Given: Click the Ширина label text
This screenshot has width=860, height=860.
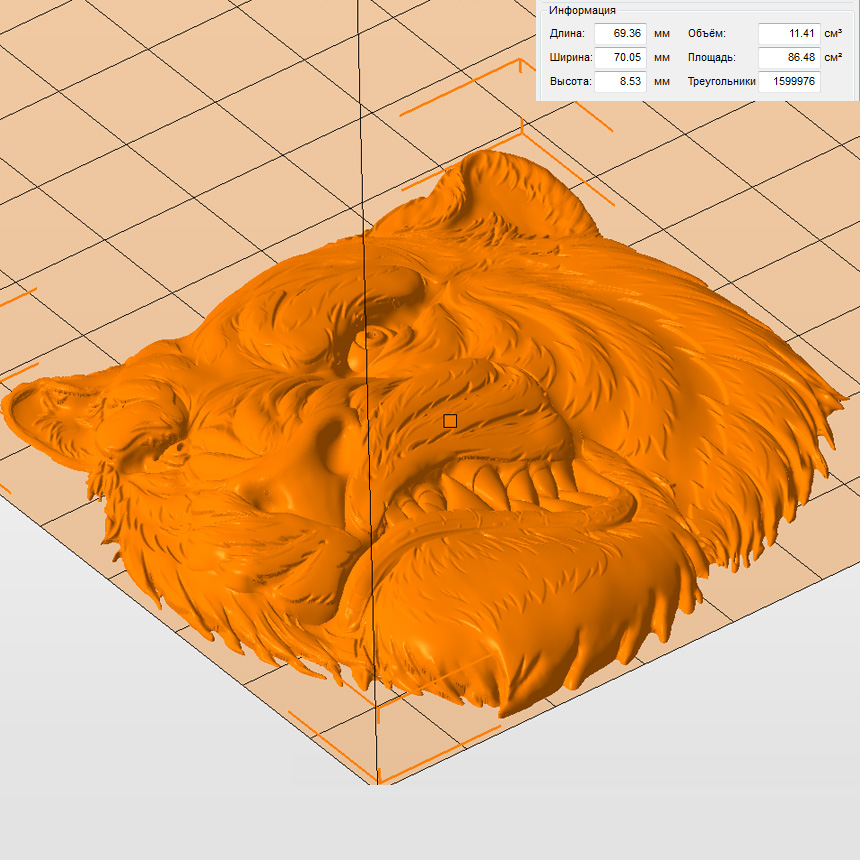Looking at the screenshot, I should coord(571,58).
